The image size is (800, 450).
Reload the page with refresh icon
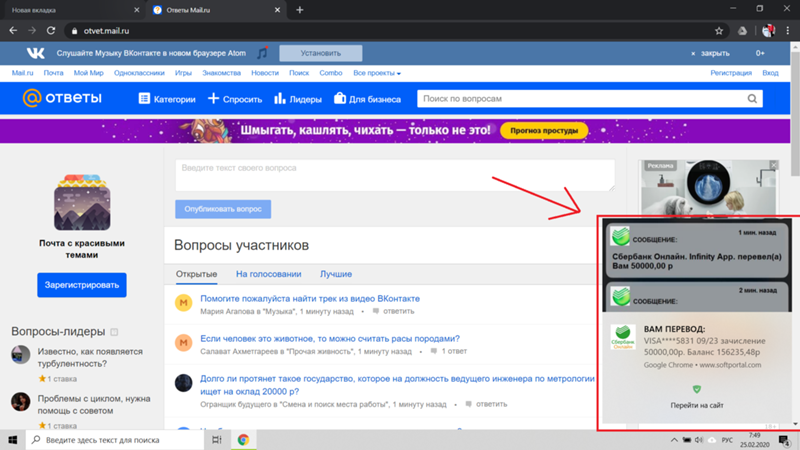51,31
